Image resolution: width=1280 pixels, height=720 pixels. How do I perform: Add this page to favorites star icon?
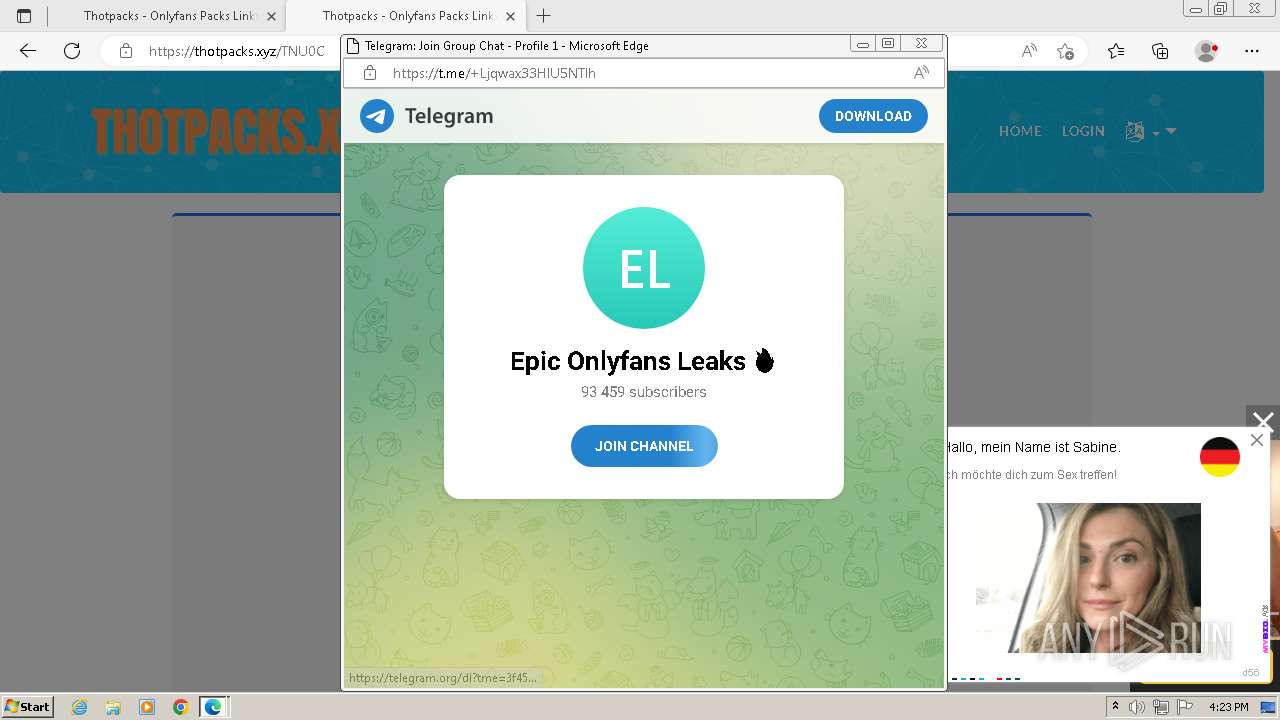(1066, 51)
